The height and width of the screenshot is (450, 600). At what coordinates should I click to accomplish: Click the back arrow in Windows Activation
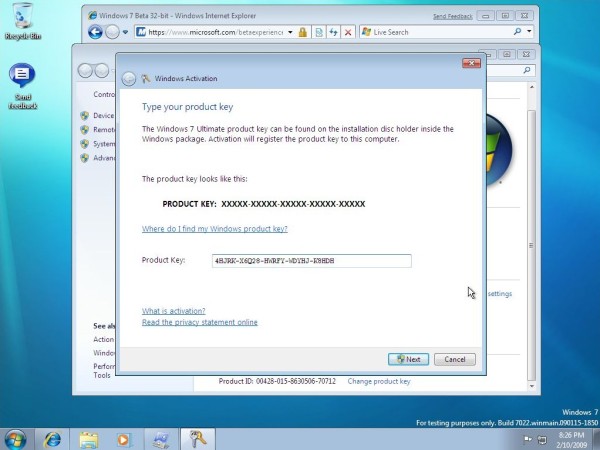[129, 79]
